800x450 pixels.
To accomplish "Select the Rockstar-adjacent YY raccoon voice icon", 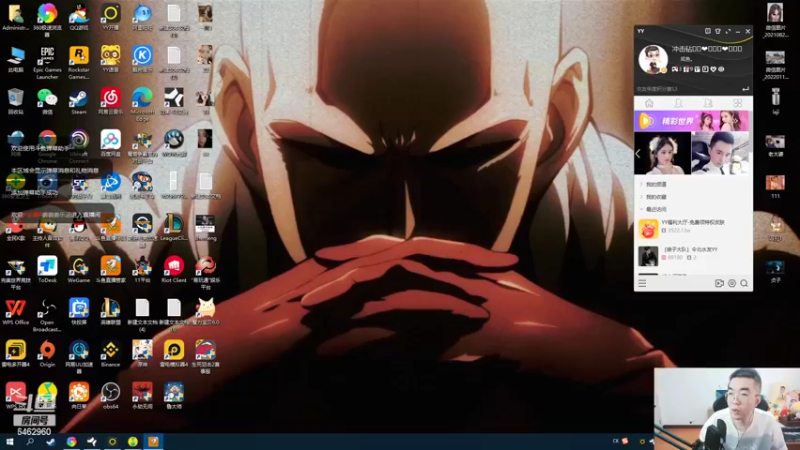I will [x=111, y=59].
